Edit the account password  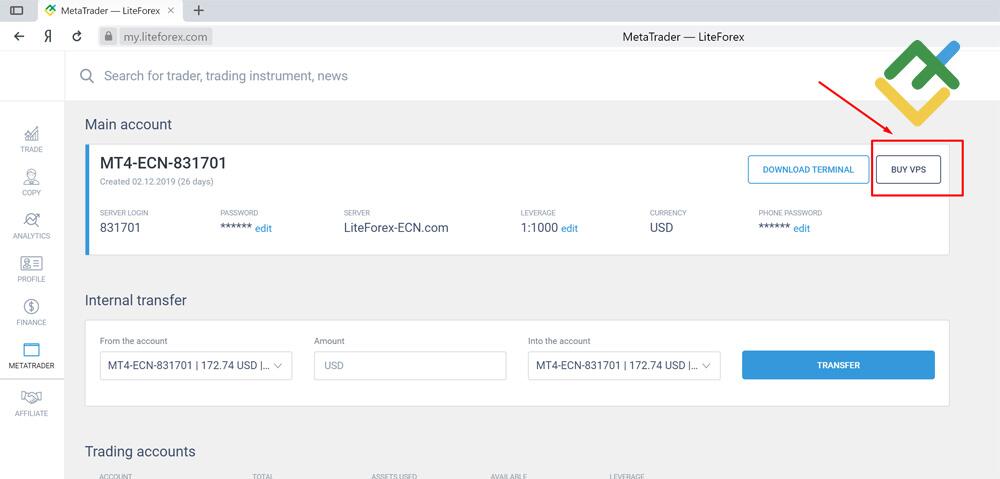point(263,228)
